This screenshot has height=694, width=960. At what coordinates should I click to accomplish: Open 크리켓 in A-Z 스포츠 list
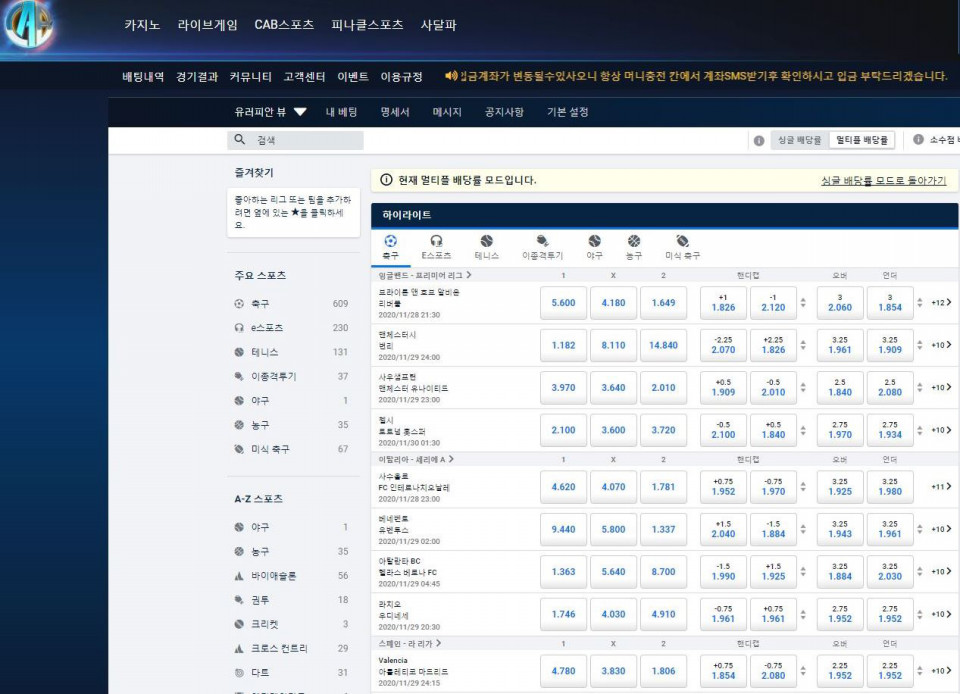(x=291, y=624)
